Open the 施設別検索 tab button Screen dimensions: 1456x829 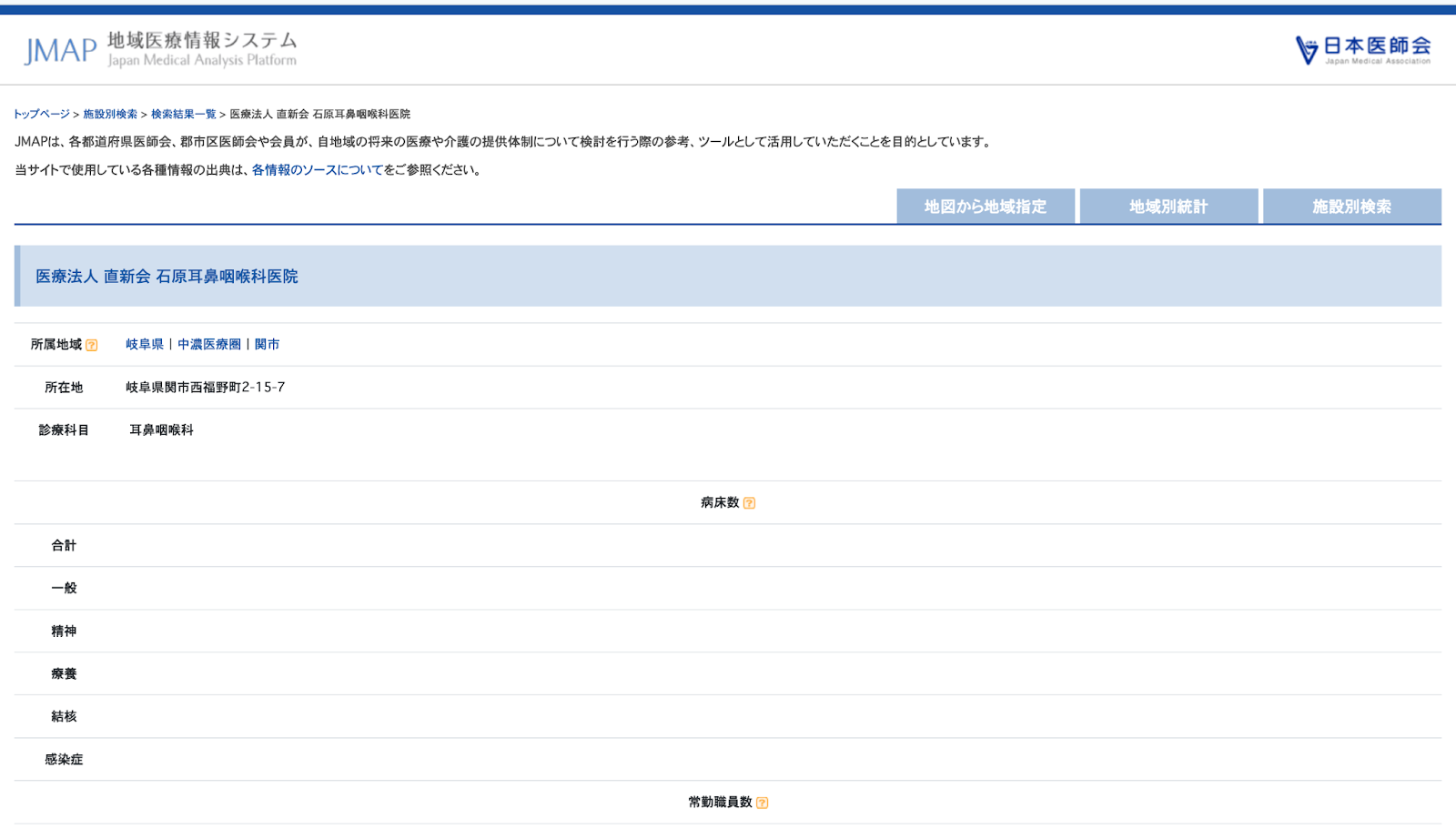click(x=1351, y=207)
